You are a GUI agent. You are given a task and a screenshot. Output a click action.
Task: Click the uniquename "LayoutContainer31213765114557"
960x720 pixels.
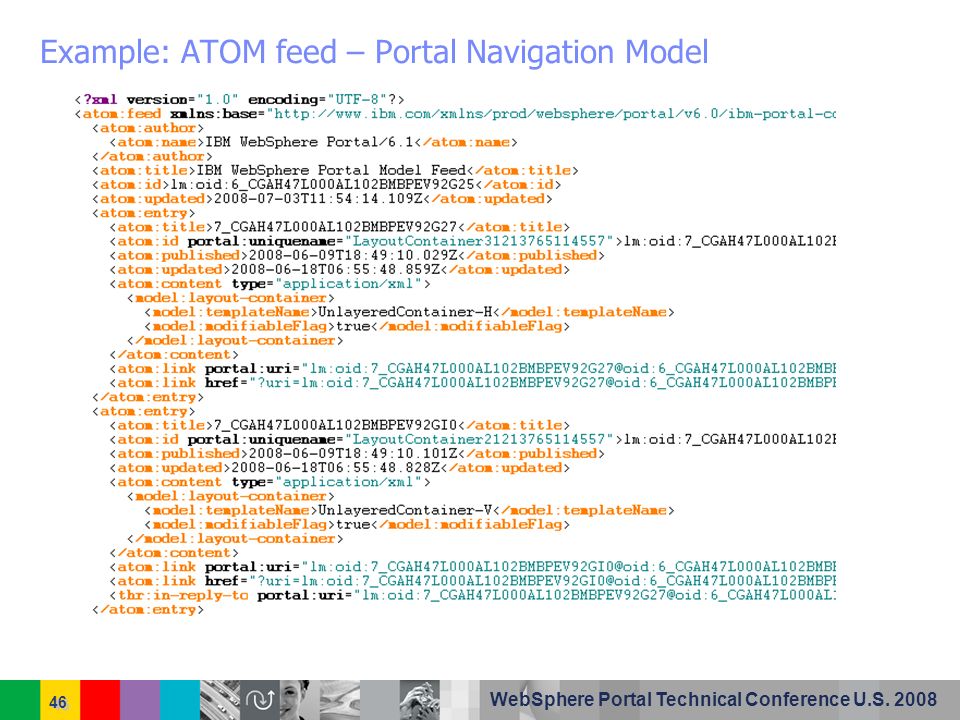click(479, 241)
